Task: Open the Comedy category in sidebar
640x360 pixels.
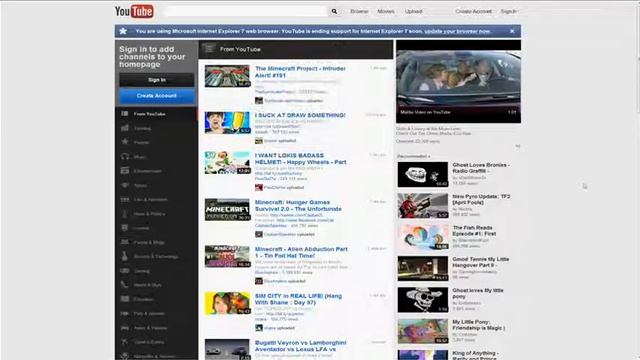Action: [x=156, y=228]
